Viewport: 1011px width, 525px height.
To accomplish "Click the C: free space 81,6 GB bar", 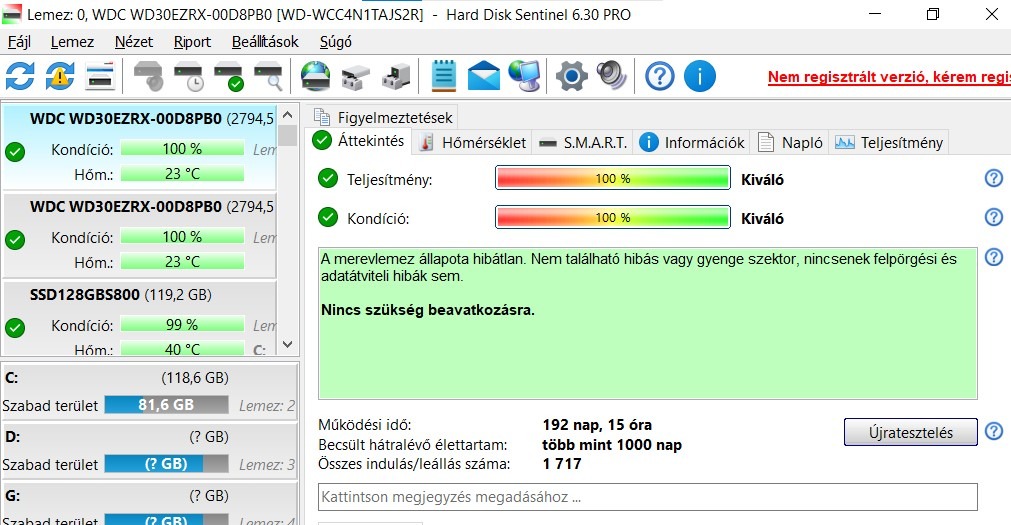I will (x=166, y=404).
